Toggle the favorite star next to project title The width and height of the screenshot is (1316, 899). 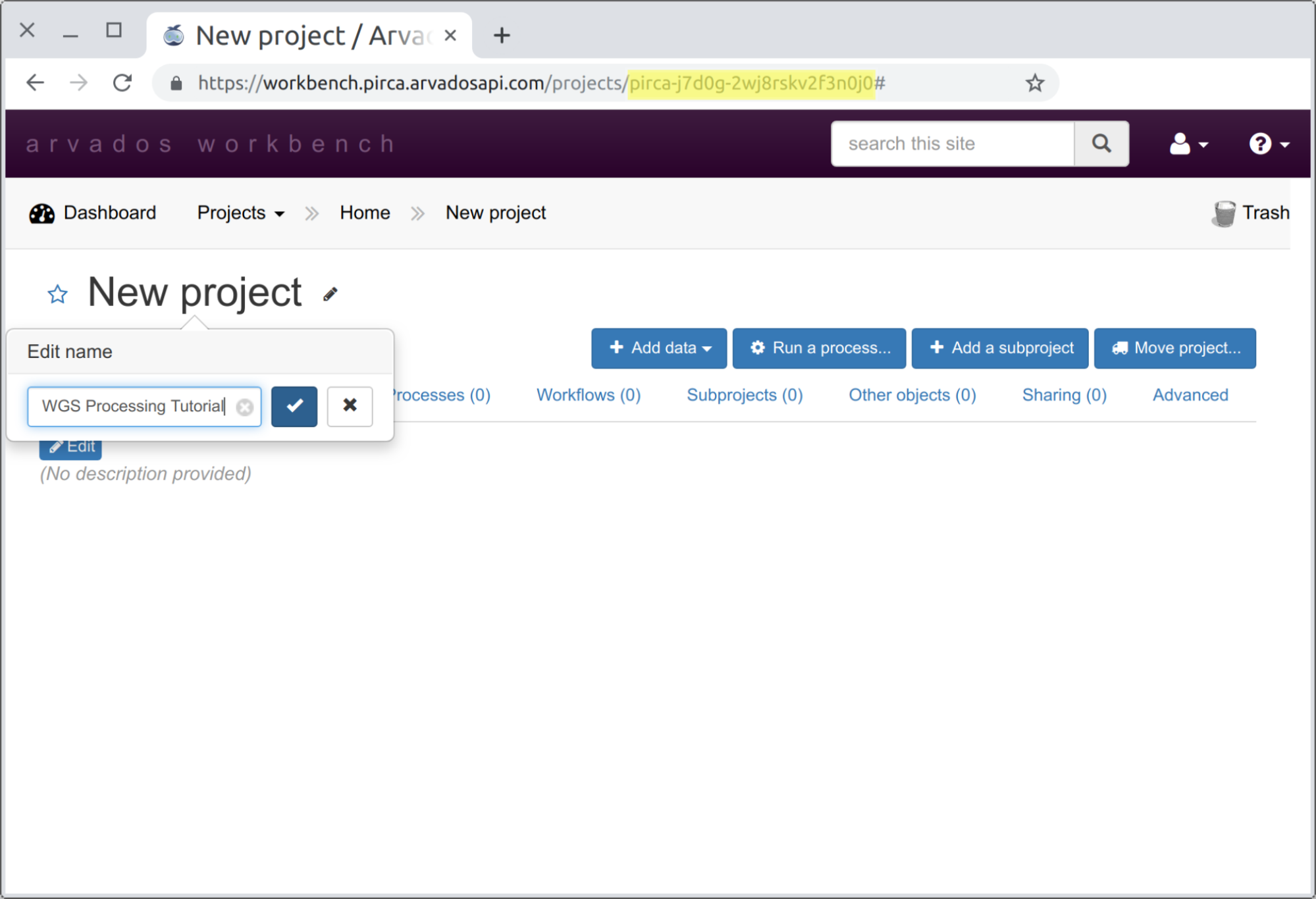(x=57, y=294)
